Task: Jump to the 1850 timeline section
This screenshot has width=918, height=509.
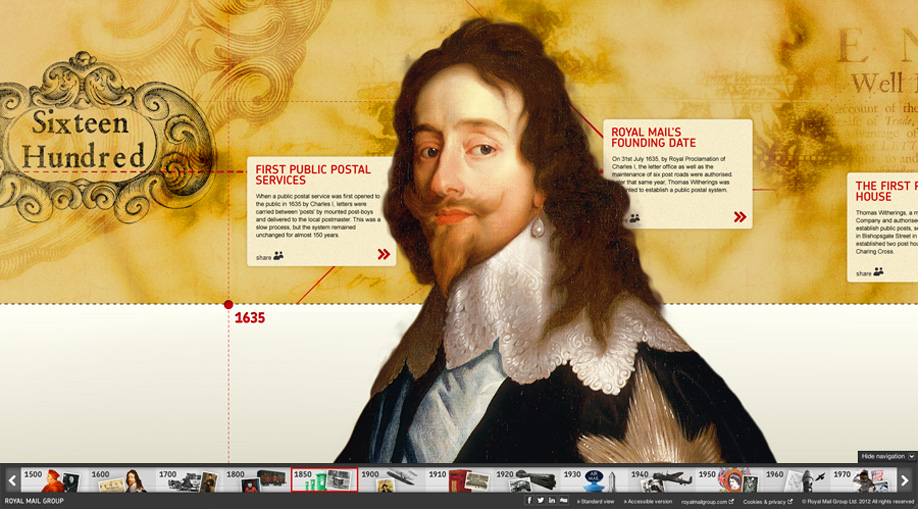Action: point(324,480)
